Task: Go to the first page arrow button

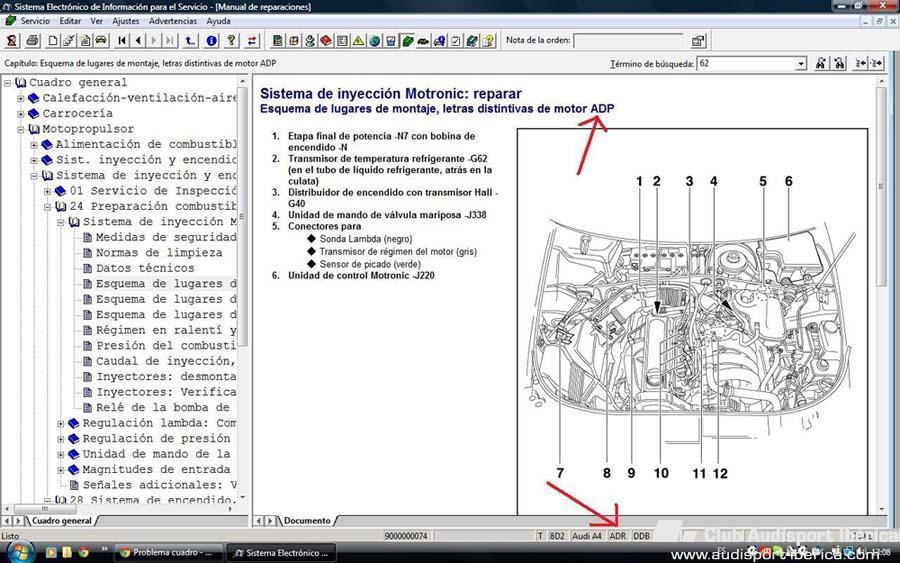Action: tap(122, 41)
